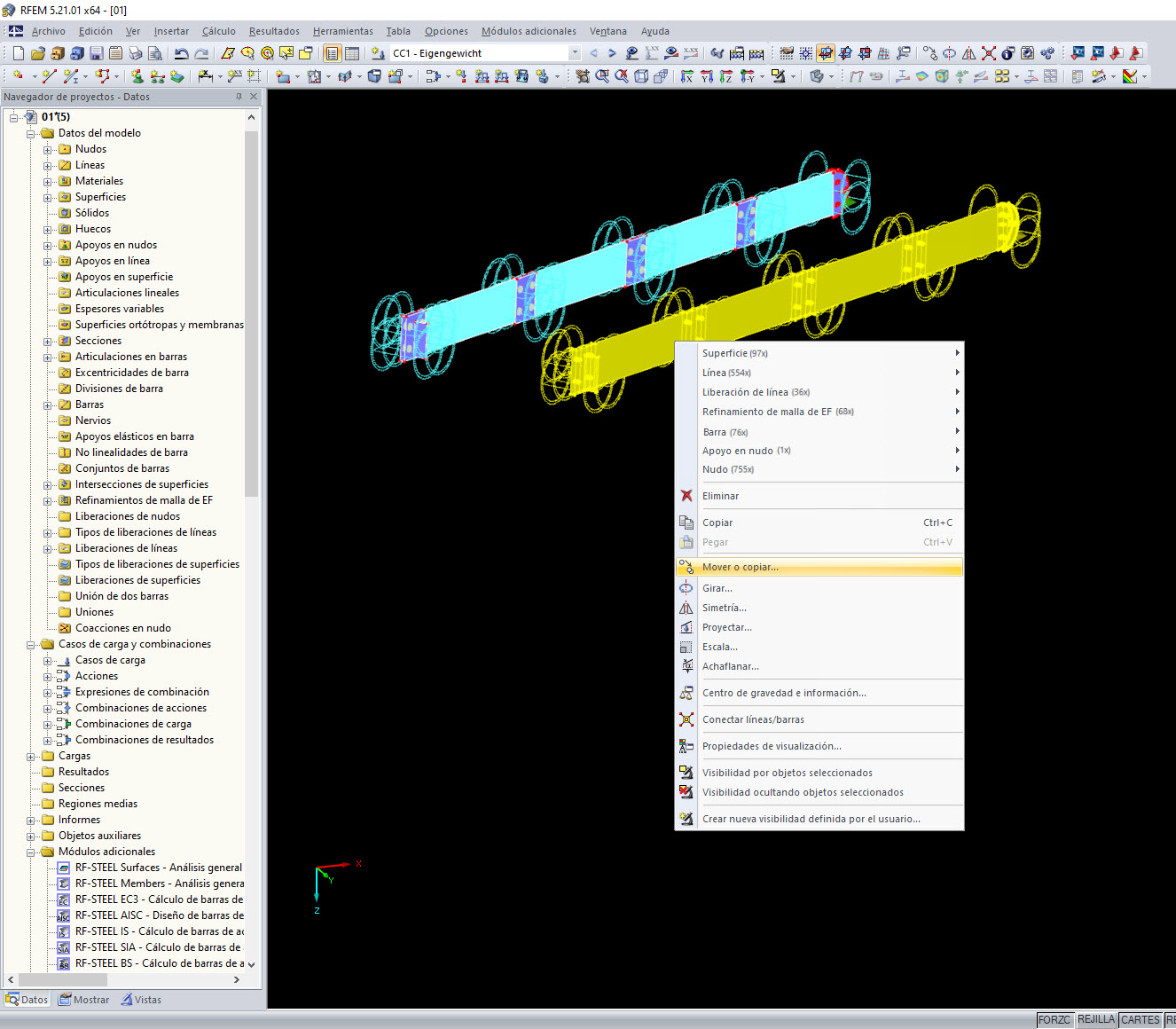The height and width of the screenshot is (1029, 1176).
Task: Click the new line tool icon
Action: pyautogui.click(x=49, y=76)
